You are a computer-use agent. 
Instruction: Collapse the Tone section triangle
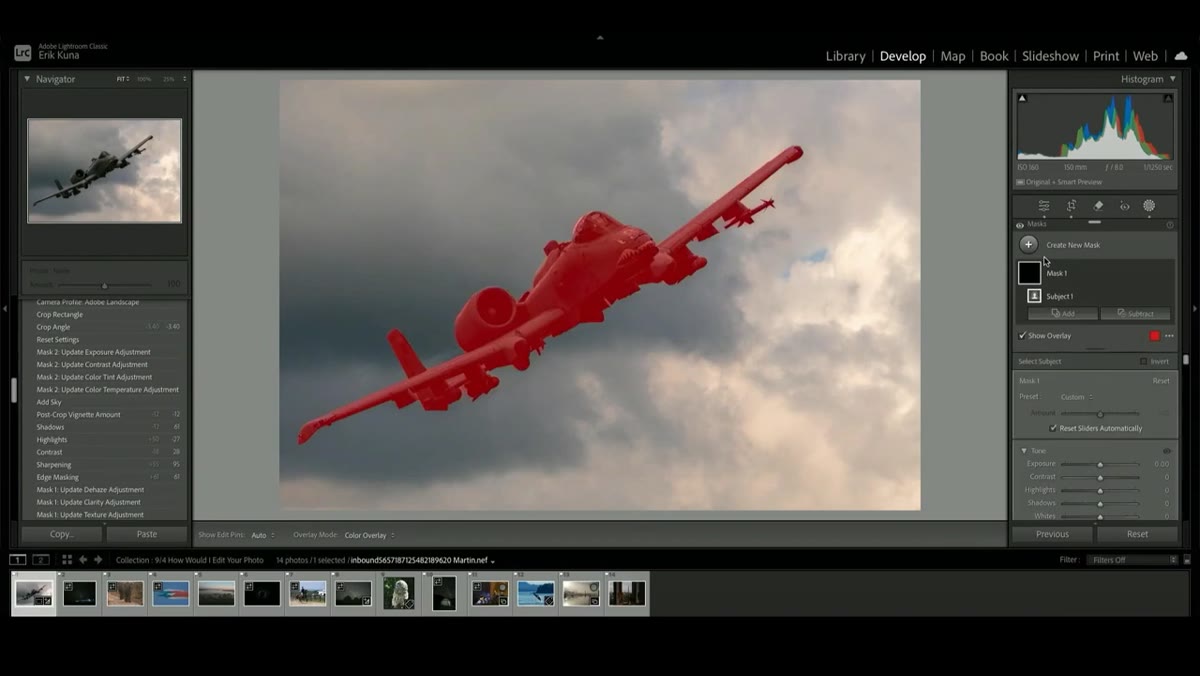[1024, 451]
